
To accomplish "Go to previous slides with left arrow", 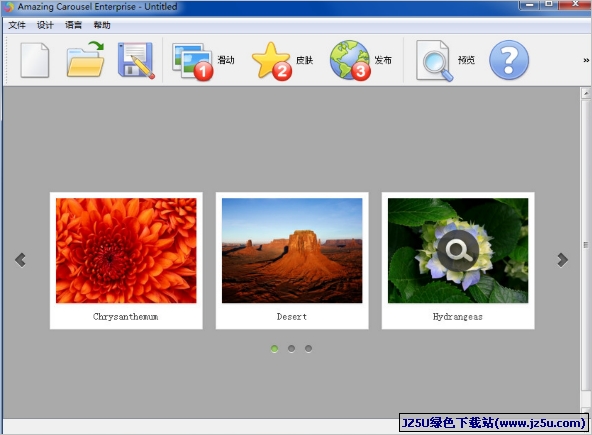I will click(x=20, y=260).
